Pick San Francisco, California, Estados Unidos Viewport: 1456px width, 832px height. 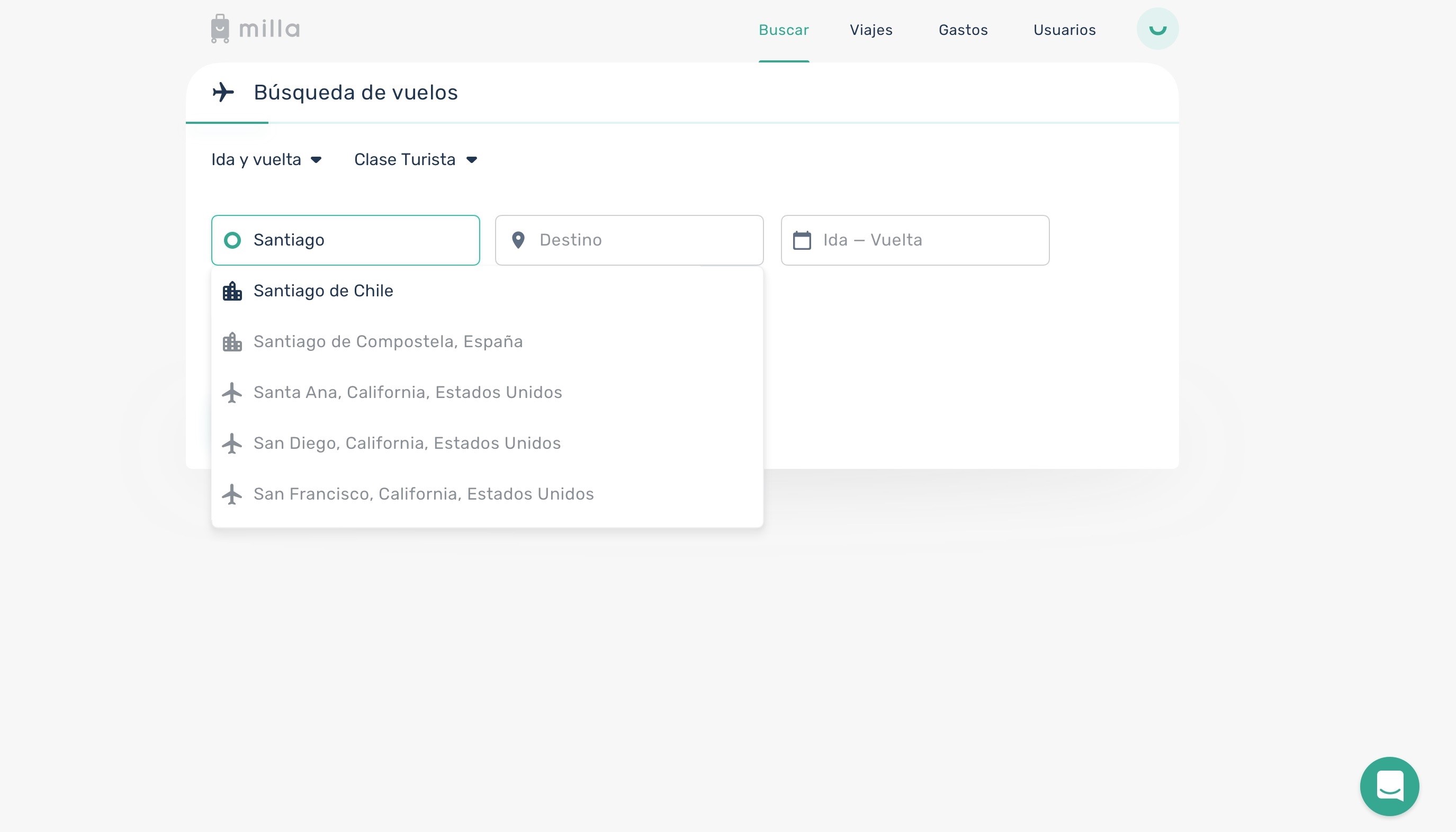pos(423,494)
